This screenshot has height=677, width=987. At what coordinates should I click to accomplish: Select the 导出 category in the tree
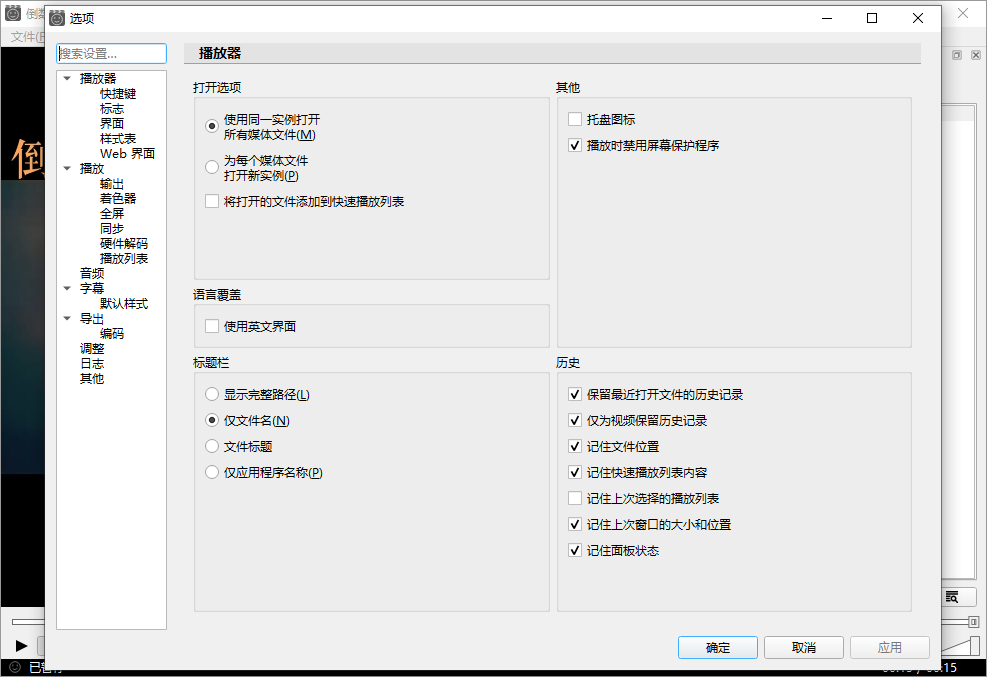click(x=92, y=318)
